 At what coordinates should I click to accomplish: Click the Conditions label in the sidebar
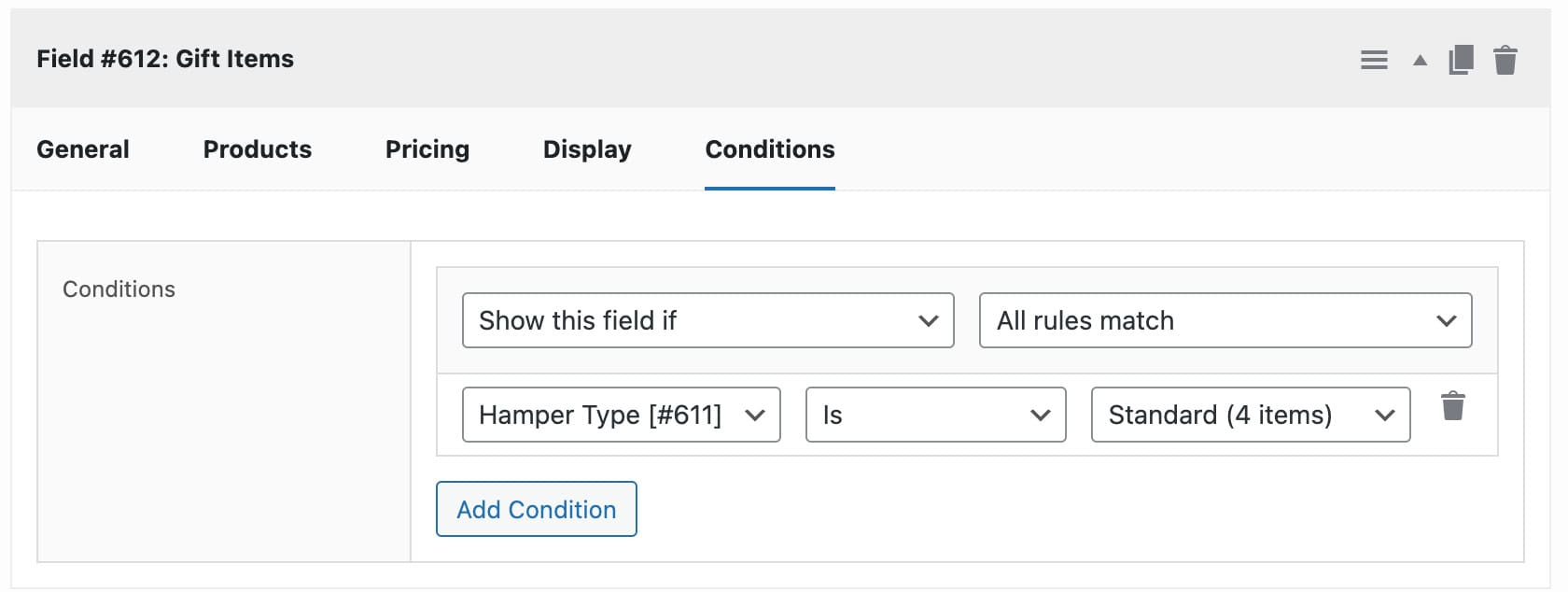tap(119, 289)
